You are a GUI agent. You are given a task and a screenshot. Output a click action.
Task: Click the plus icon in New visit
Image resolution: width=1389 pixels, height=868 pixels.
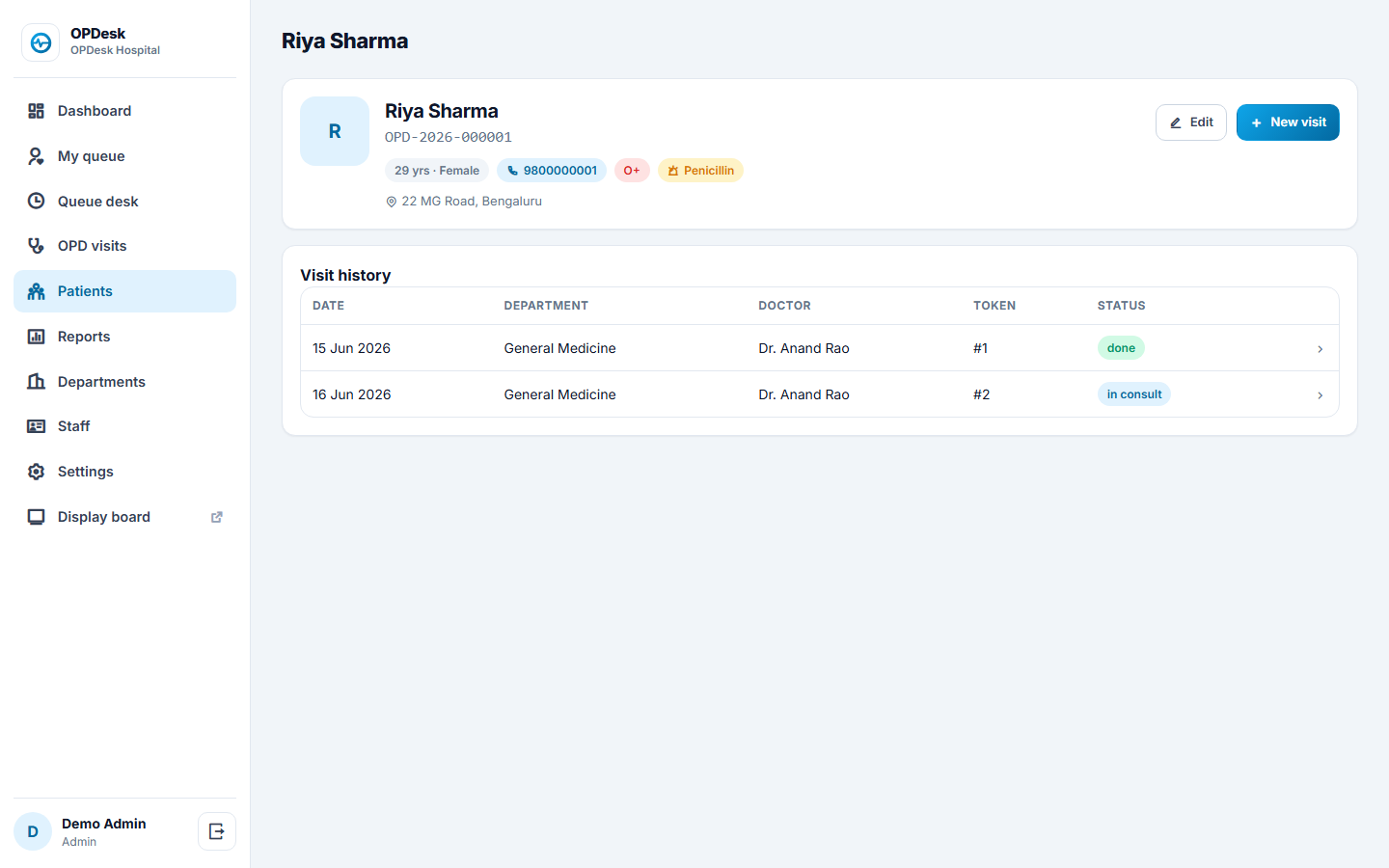[1256, 122]
